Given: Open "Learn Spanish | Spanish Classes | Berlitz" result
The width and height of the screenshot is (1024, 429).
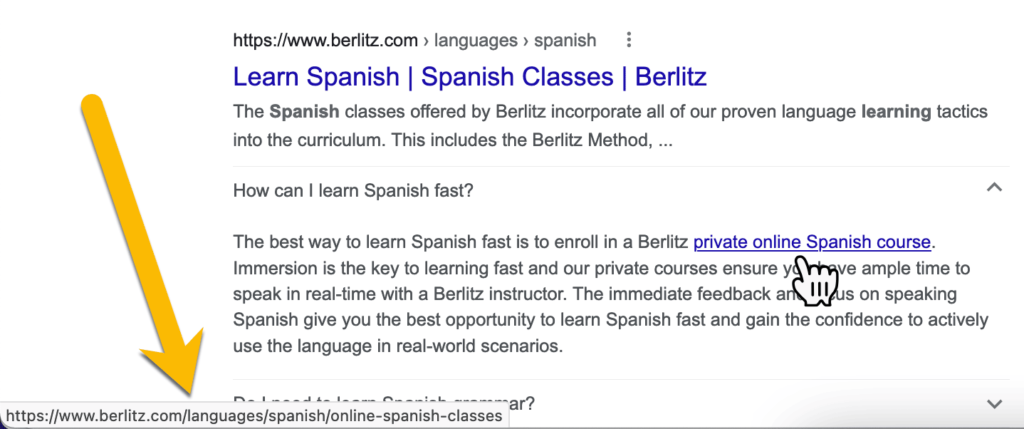Looking at the screenshot, I should coord(470,77).
